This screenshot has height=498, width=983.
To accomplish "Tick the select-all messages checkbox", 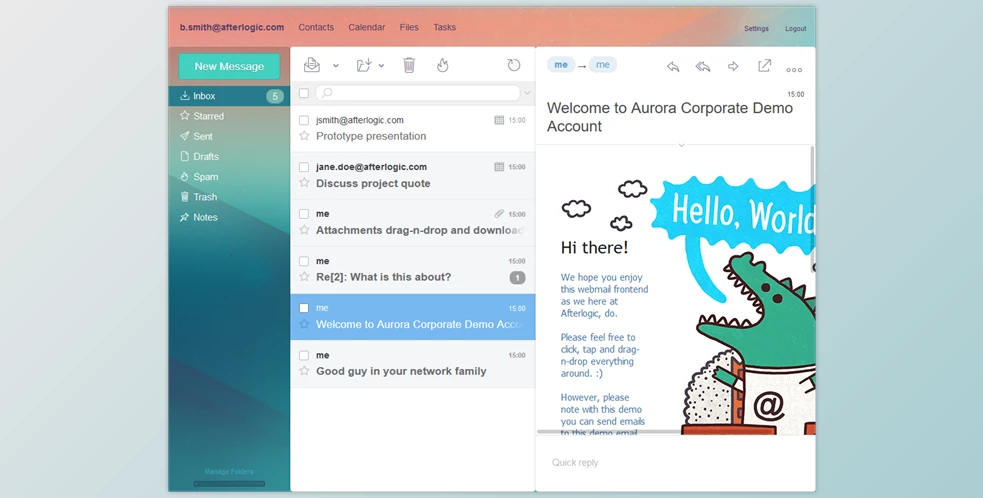I will (x=304, y=93).
